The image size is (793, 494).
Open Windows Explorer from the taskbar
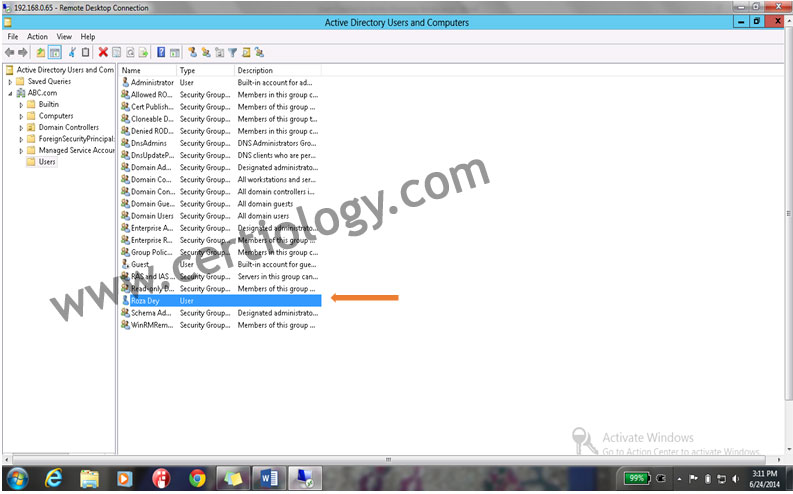pos(89,478)
